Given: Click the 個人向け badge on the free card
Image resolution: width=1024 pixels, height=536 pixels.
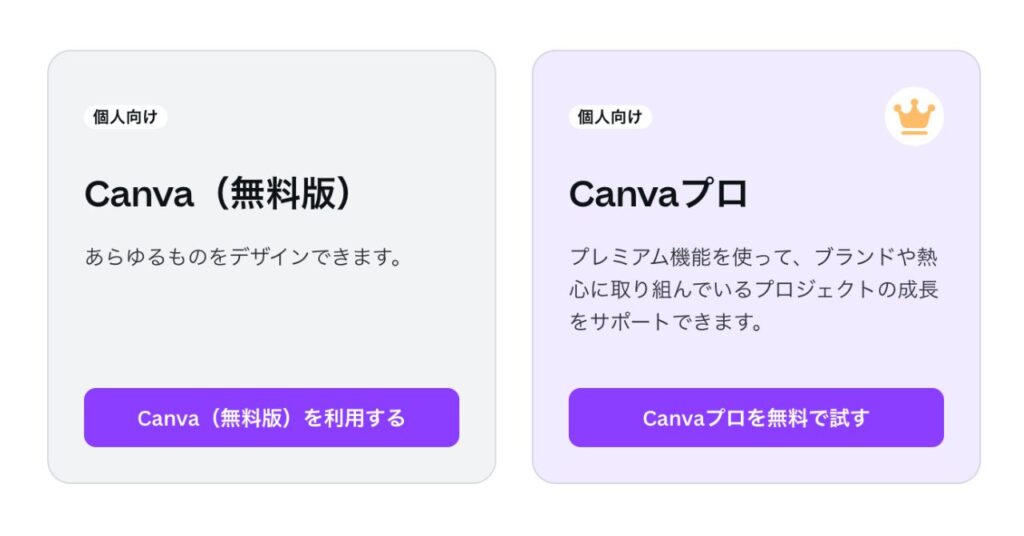Looking at the screenshot, I should 125,117.
